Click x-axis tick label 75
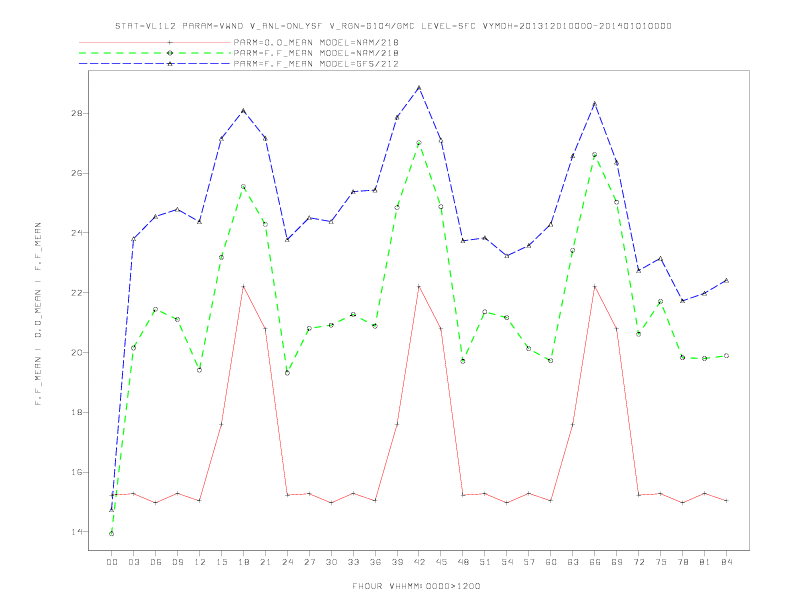 click(660, 562)
